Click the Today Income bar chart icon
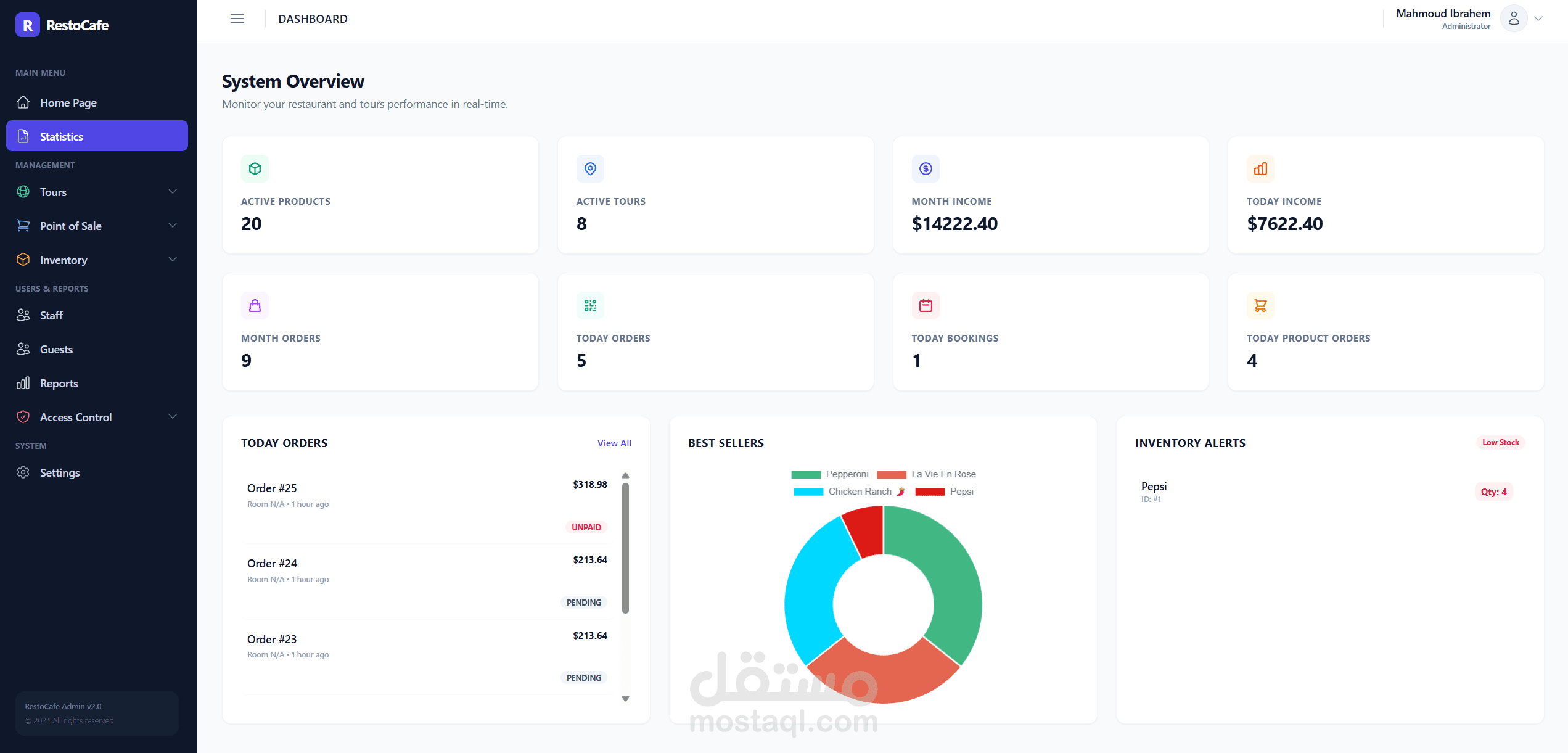Viewport: 1568px width, 753px height. [1260, 168]
